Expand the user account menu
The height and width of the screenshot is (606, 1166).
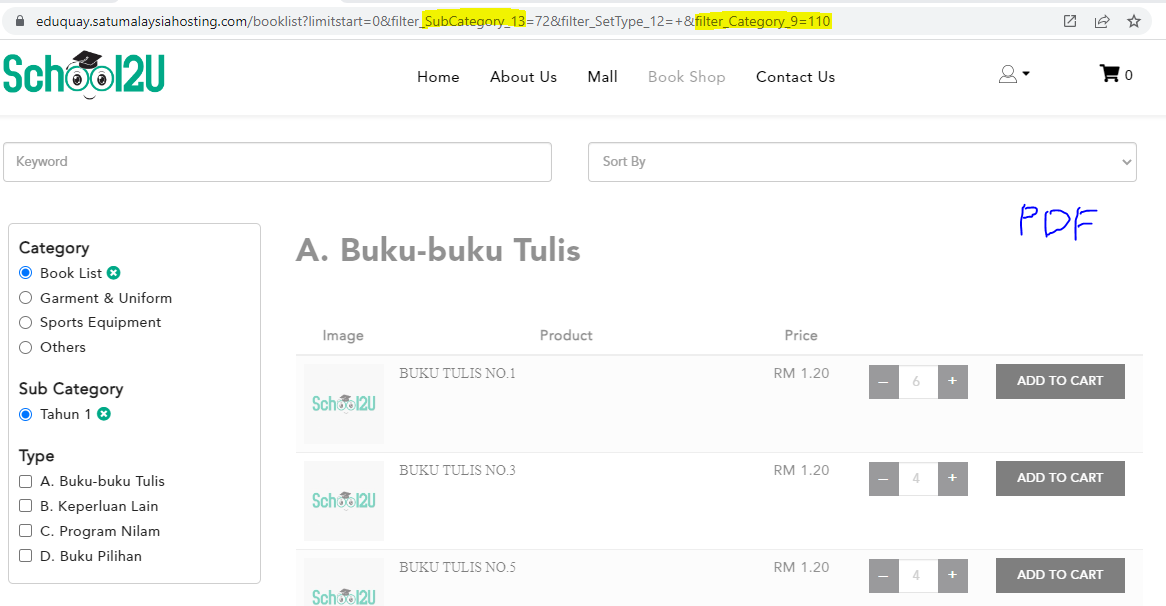(1013, 75)
